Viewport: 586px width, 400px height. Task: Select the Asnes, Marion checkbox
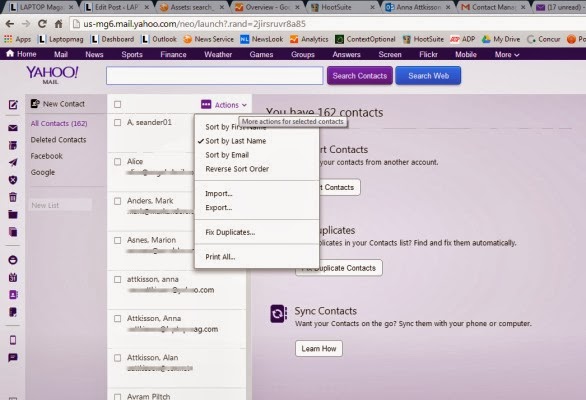117,240
